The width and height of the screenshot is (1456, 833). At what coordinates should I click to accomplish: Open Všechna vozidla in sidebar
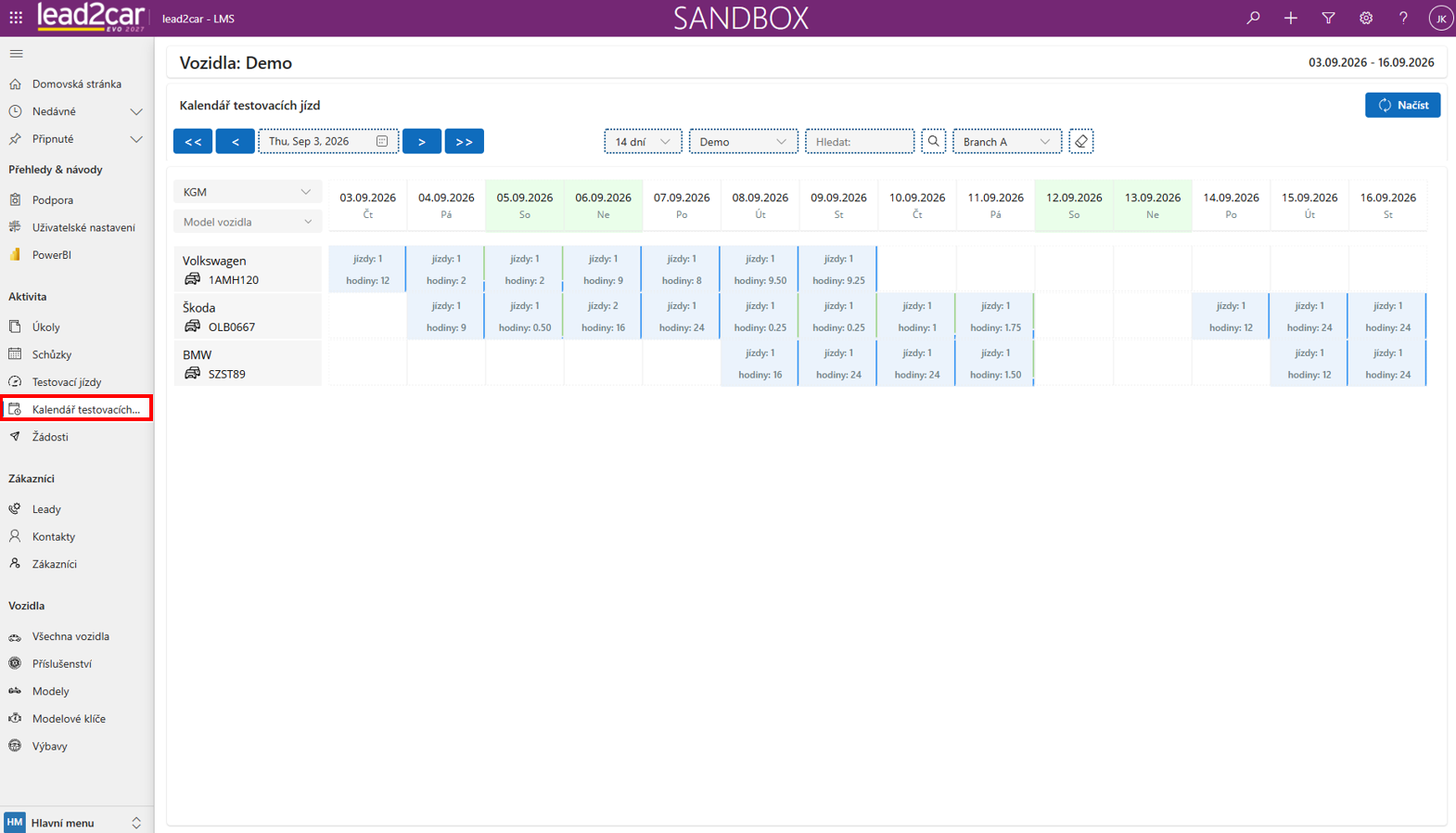[77, 636]
